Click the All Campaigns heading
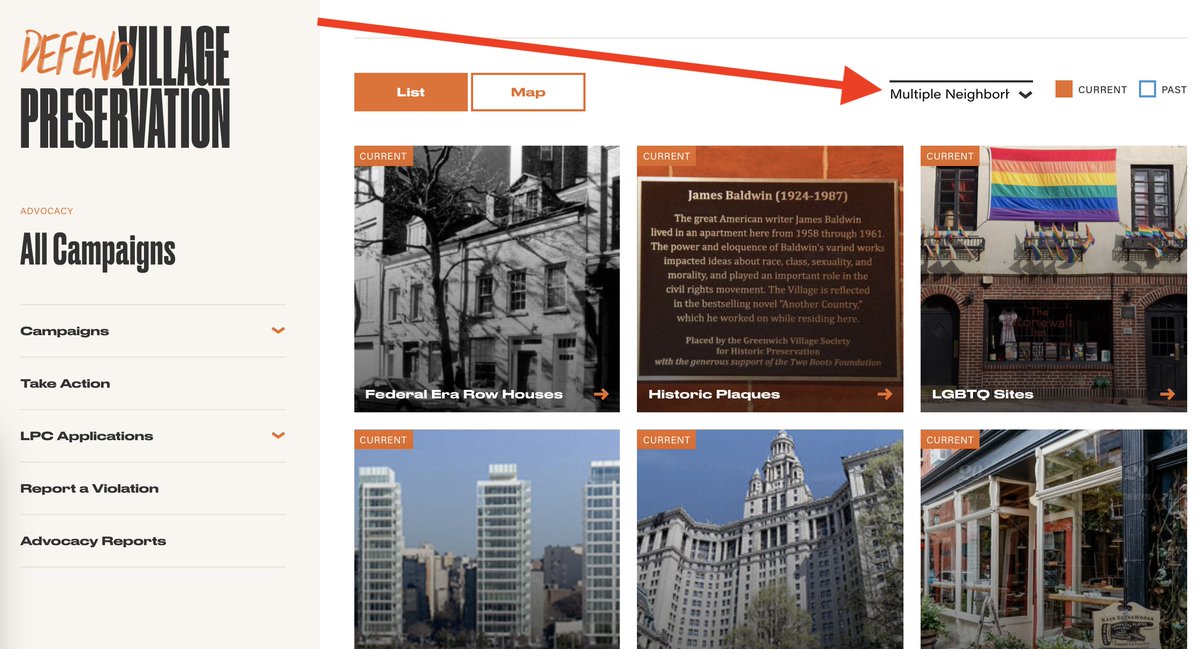 98,251
